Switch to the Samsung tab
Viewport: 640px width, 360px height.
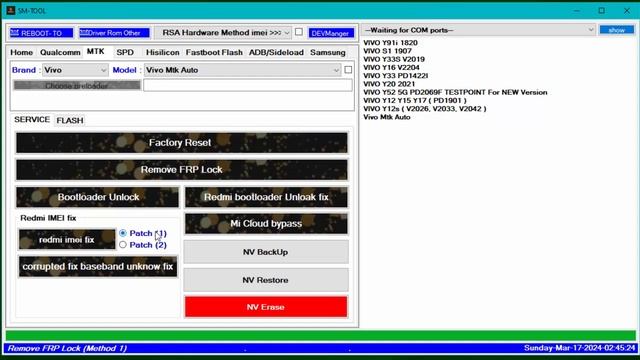point(328,53)
